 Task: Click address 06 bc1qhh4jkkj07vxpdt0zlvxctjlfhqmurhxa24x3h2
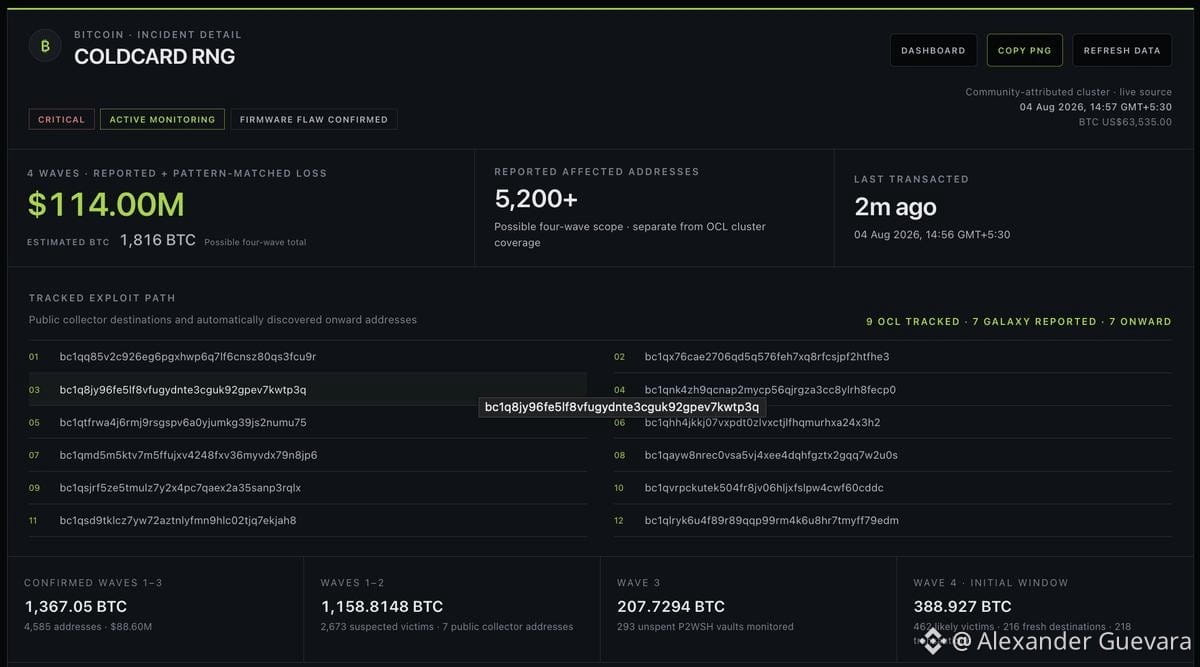pyautogui.click(x=762, y=423)
